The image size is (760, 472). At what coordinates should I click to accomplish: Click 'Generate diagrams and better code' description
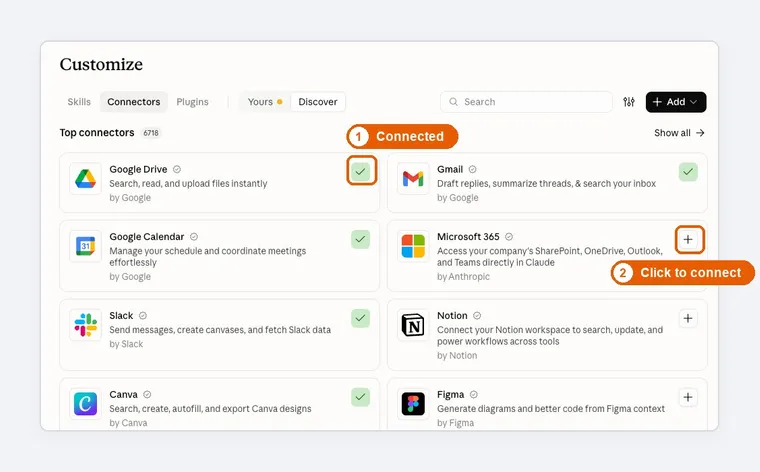point(551,409)
